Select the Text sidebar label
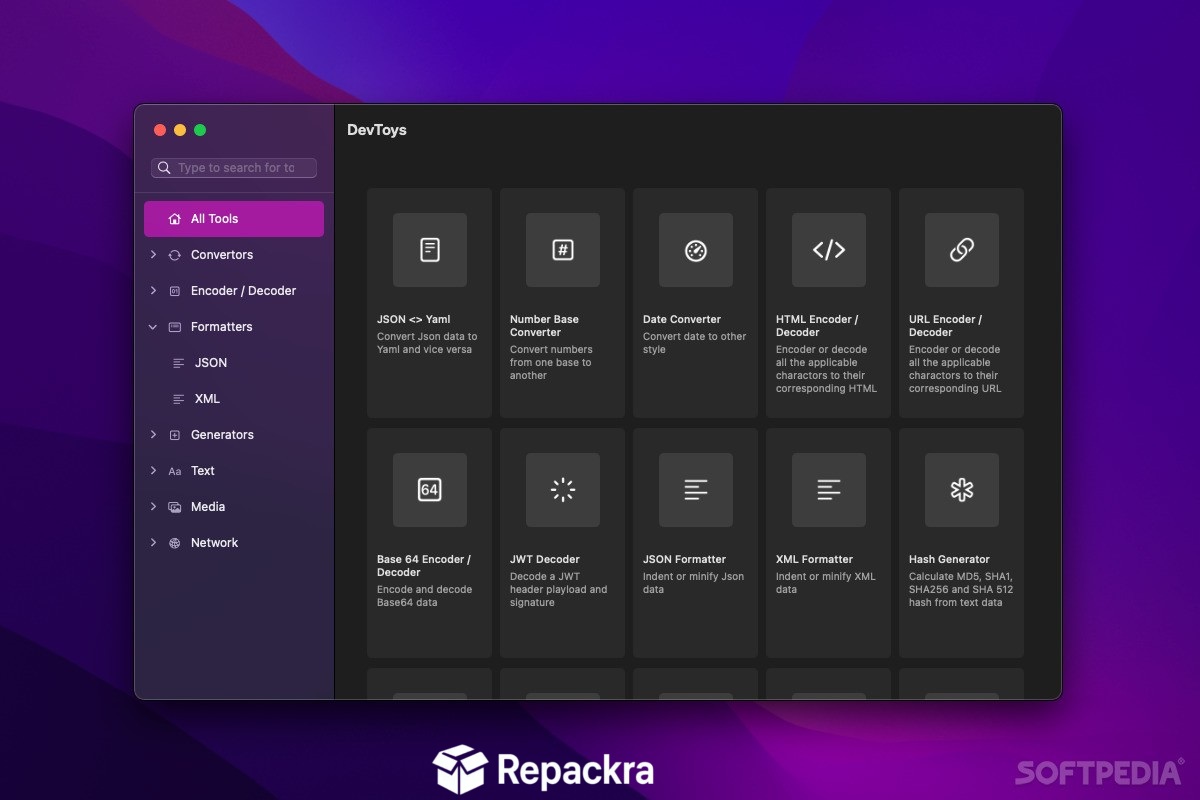Image resolution: width=1200 pixels, height=800 pixels. tap(203, 471)
